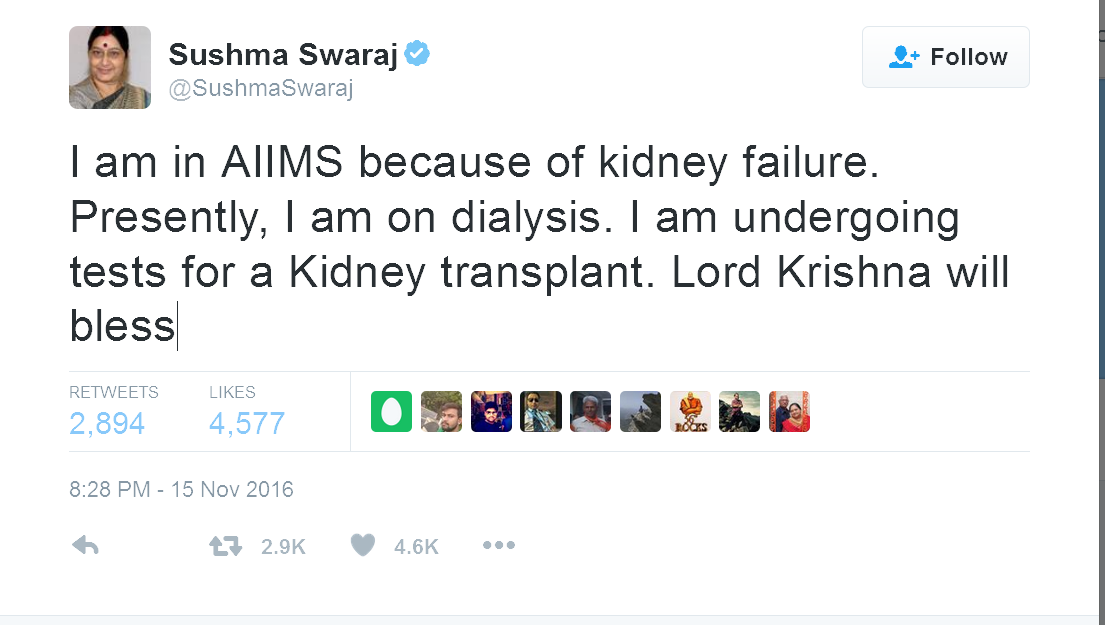
Task: Click the green egg default avatar
Action: pos(391,411)
